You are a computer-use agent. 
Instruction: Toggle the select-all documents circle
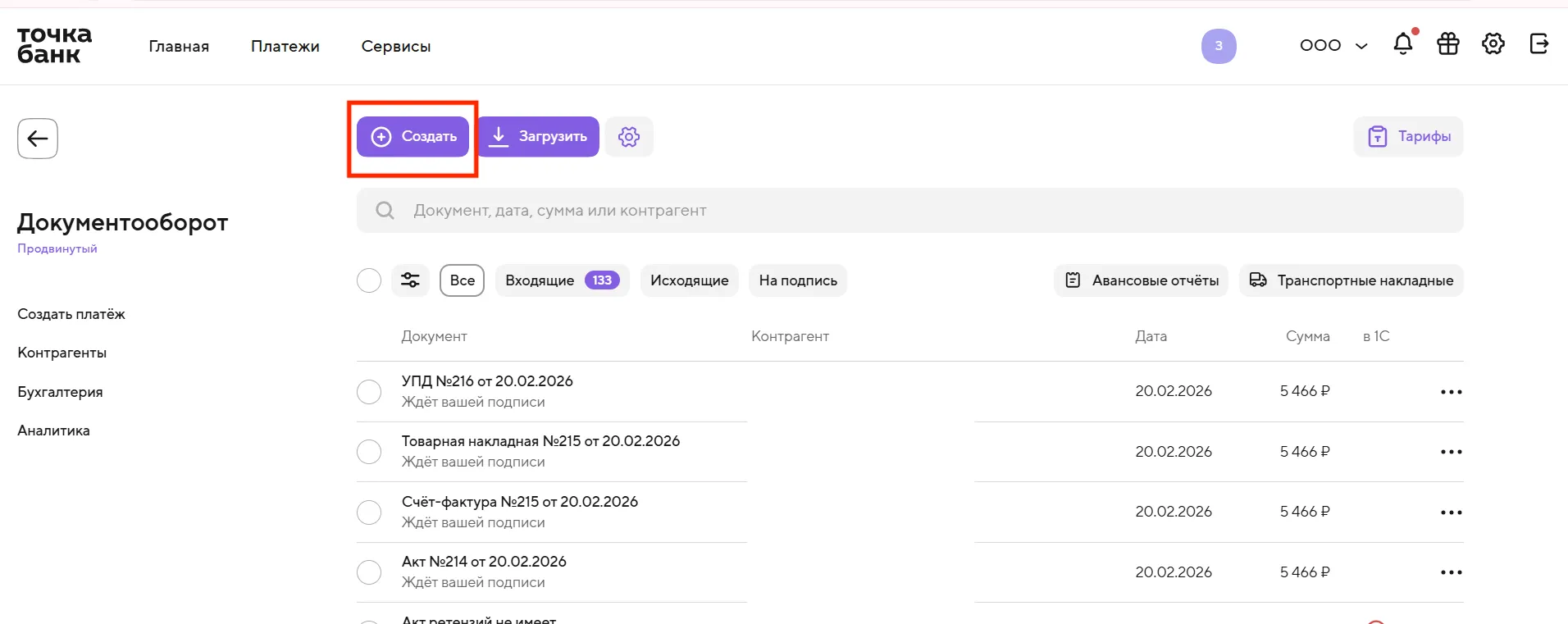(x=369, y=280)
